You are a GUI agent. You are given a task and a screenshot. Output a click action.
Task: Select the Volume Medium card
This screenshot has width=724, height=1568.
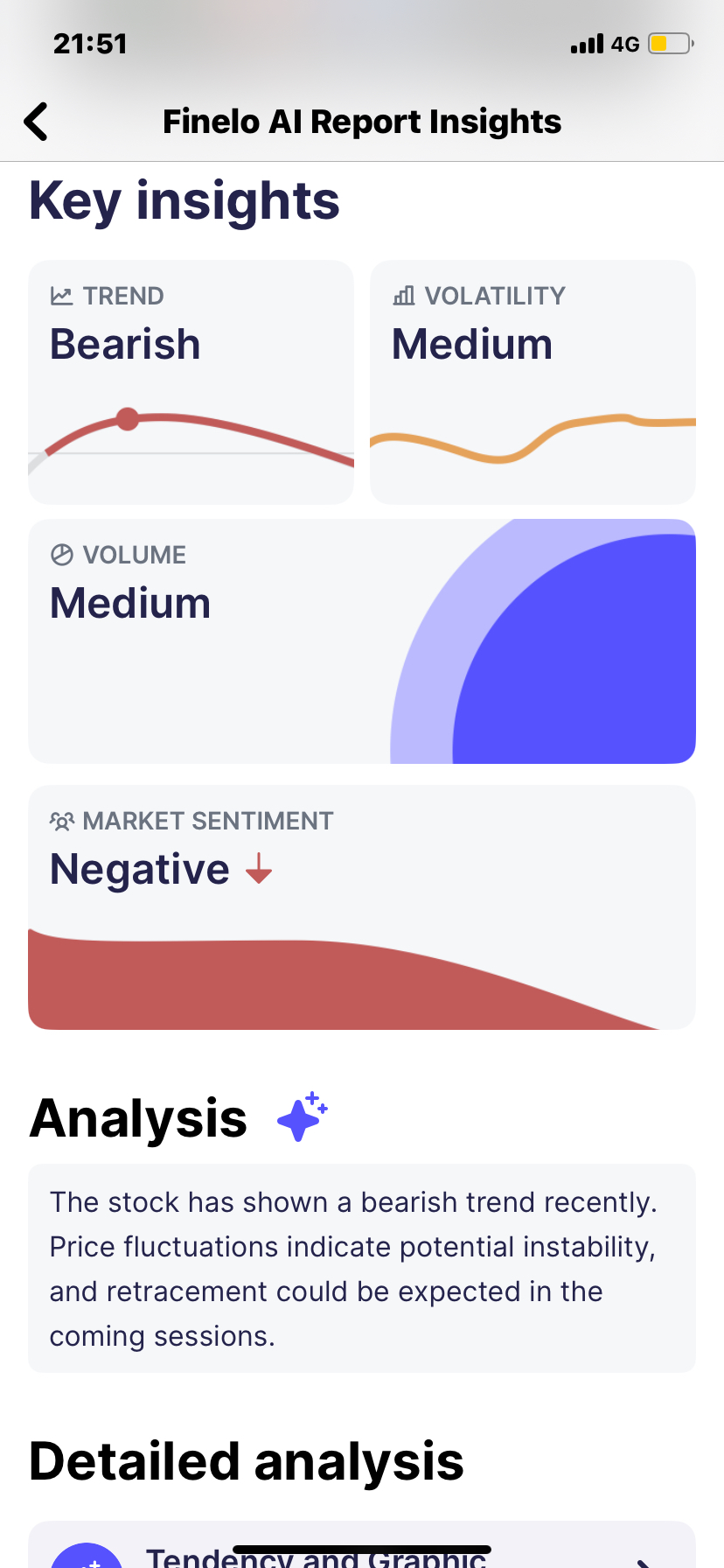click(x=362, y=641)
